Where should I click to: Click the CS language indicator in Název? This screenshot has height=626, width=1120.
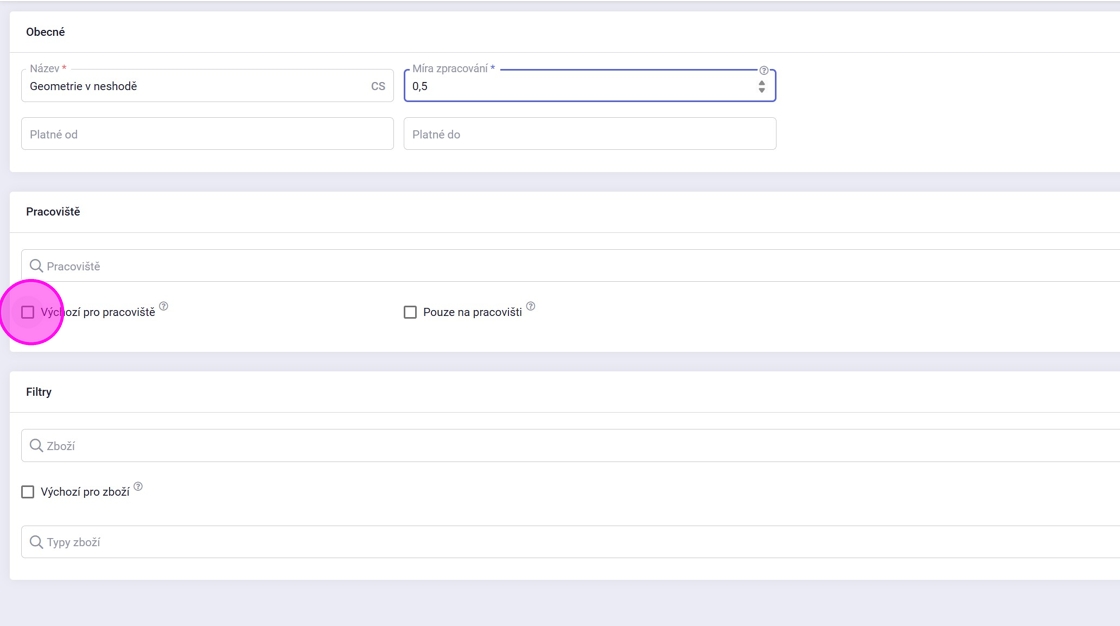(x=378, y=87)
